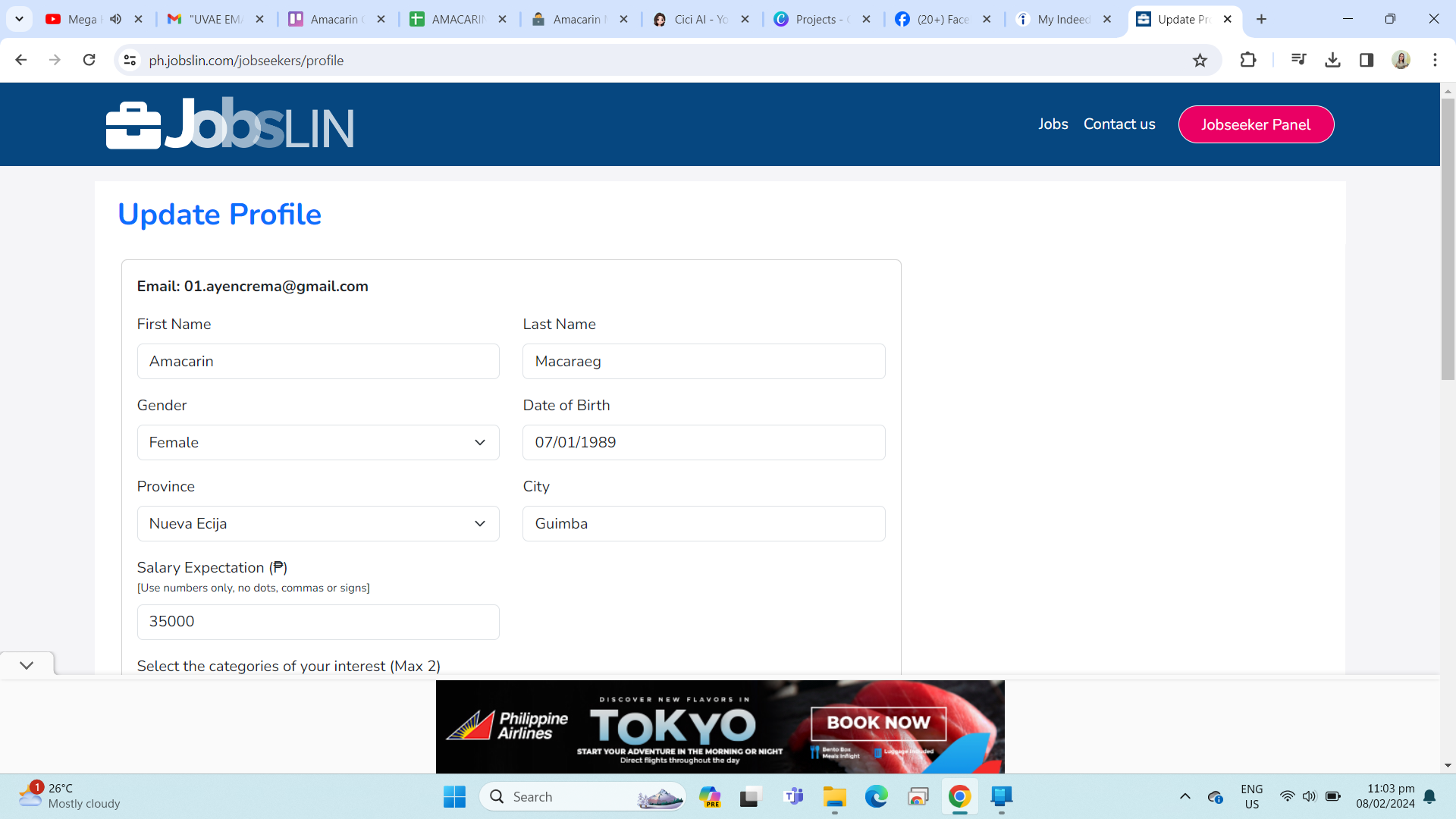The width and height of the screenshot is (1456, 819).
Task: Switch to the My Indeed tab
Action: [1063, 19]
